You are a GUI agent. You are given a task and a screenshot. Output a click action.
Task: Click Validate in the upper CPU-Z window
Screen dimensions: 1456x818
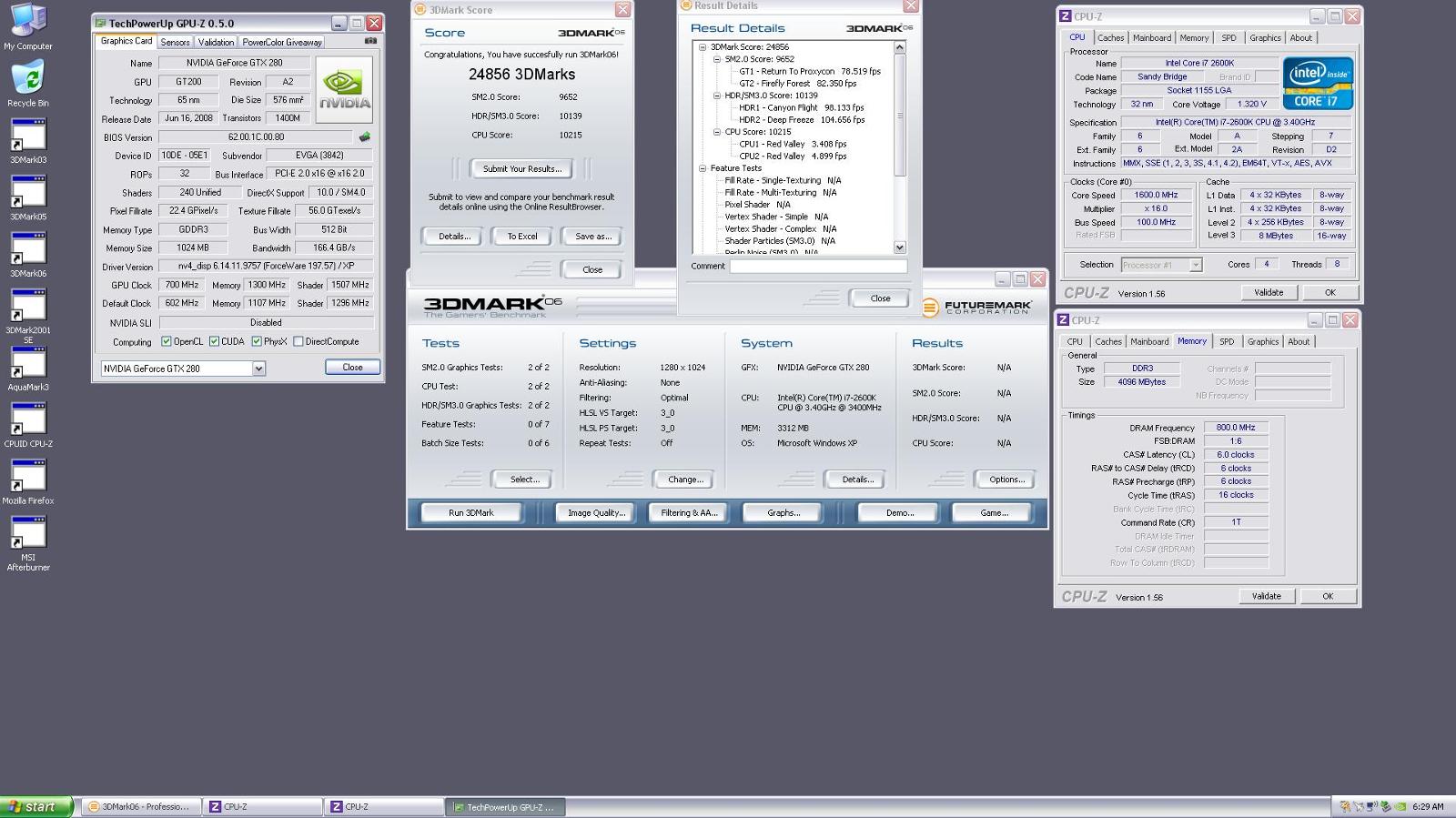click(1269, 293)
